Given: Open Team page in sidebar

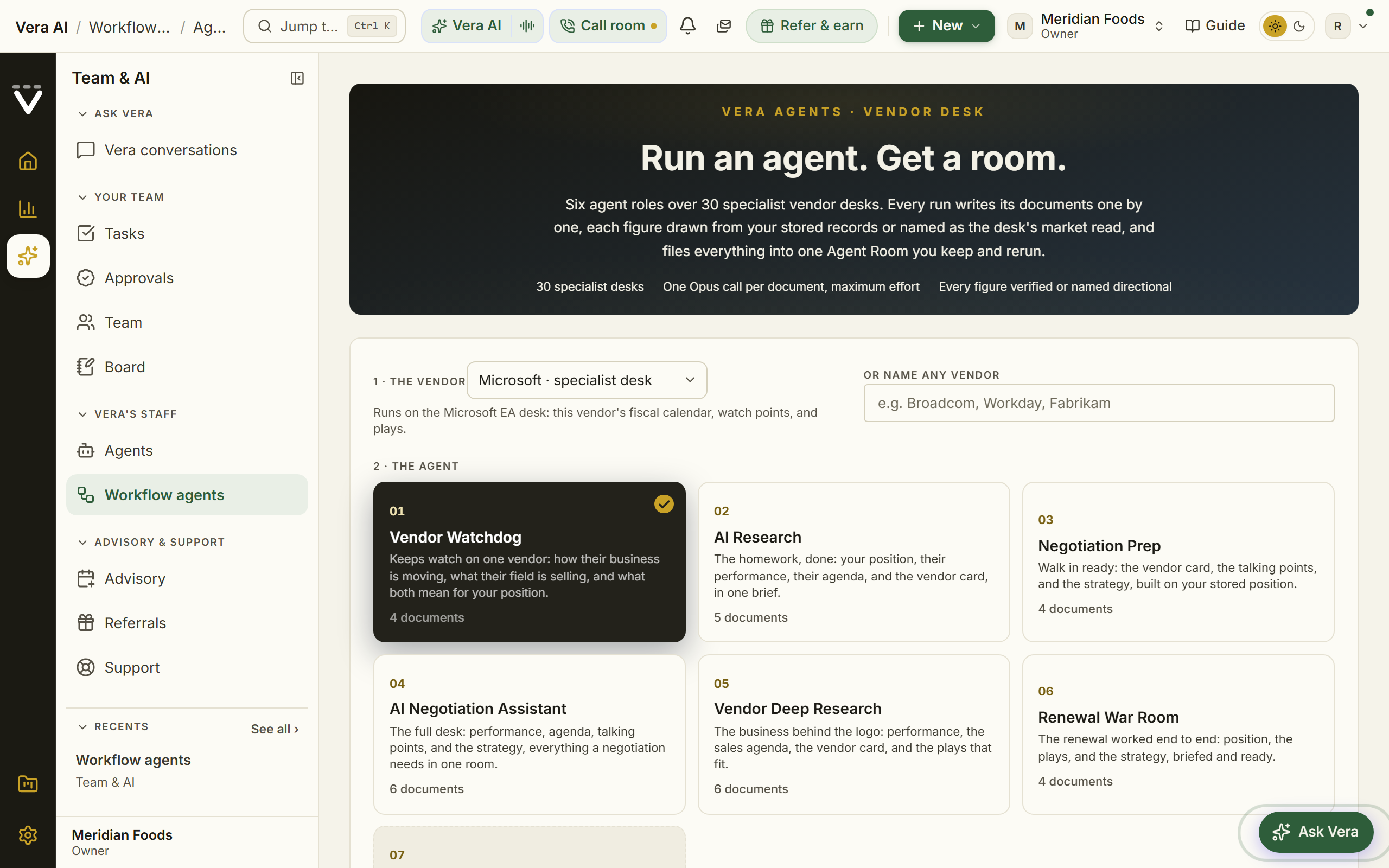Looking at the screenshot, I should (187, 323).
